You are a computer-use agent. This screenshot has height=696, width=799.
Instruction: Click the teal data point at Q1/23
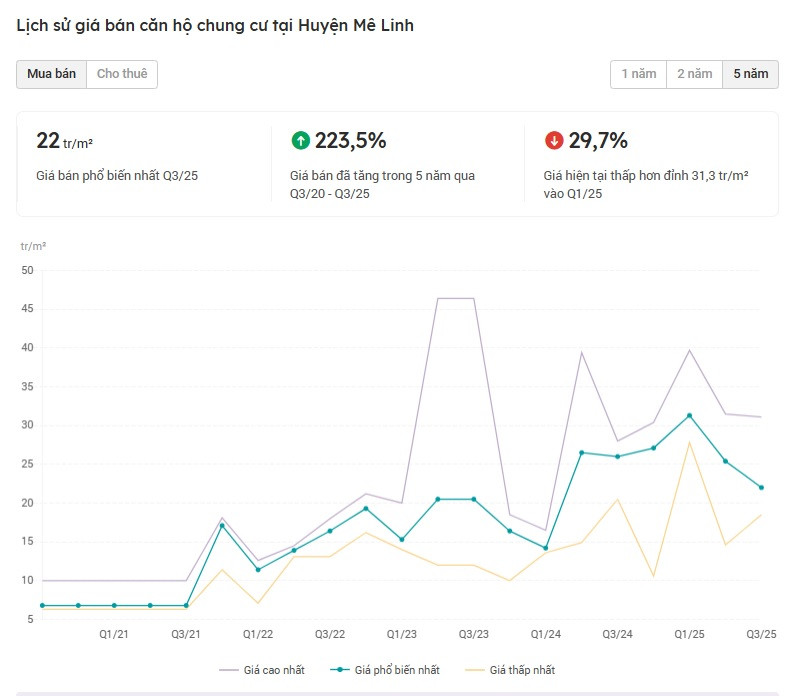(x=401, y=540)
